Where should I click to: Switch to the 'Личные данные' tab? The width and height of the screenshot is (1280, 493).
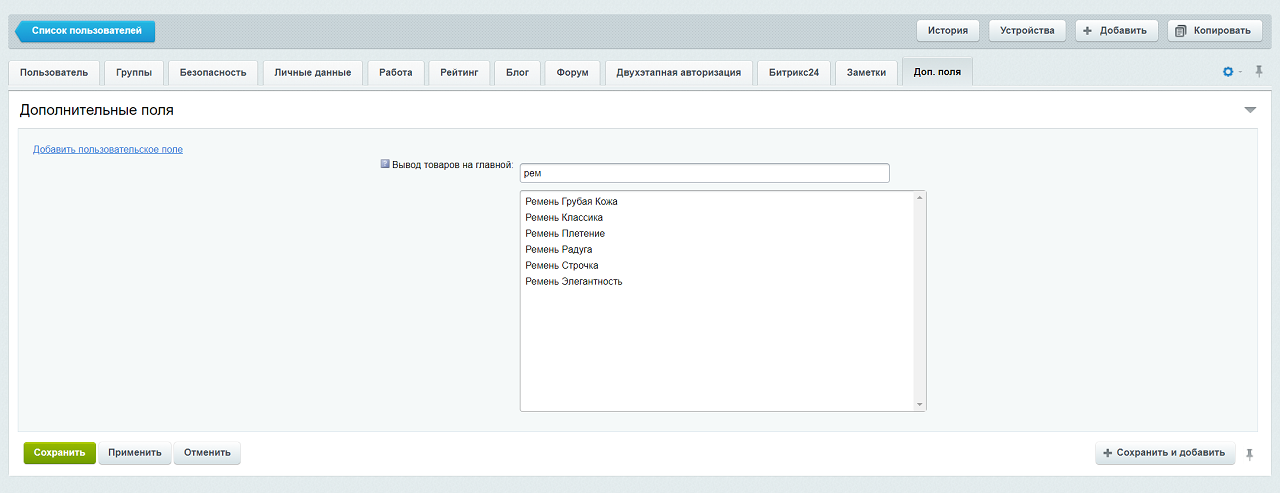click(x=313, y=73)
